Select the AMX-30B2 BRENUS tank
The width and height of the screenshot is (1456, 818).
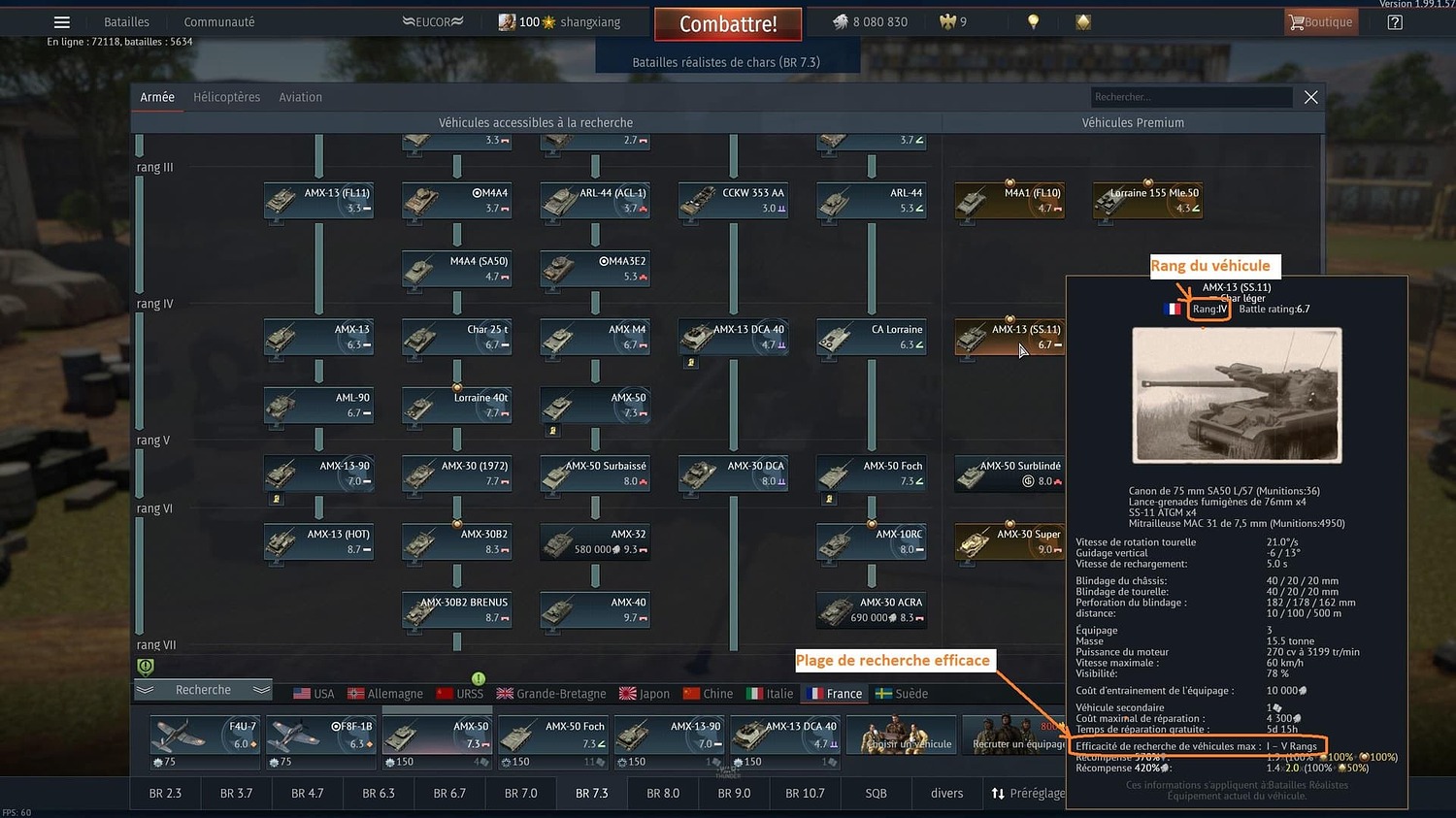457,609
